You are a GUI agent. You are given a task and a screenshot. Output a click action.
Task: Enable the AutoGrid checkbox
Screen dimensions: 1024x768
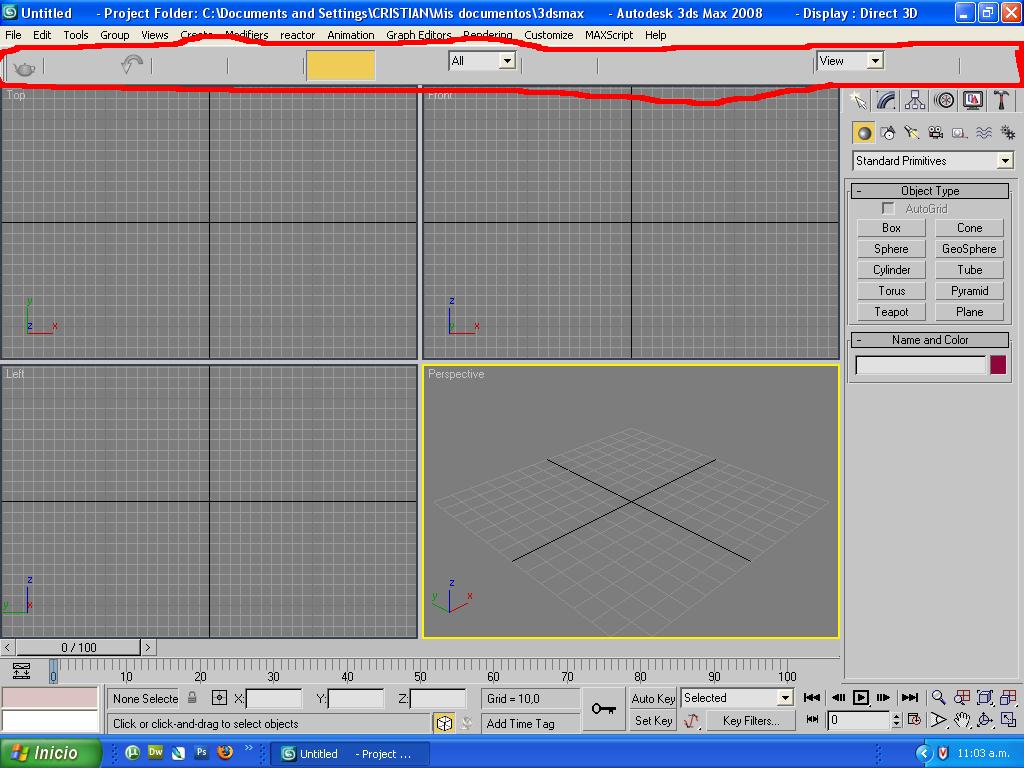tap(888, 208)
